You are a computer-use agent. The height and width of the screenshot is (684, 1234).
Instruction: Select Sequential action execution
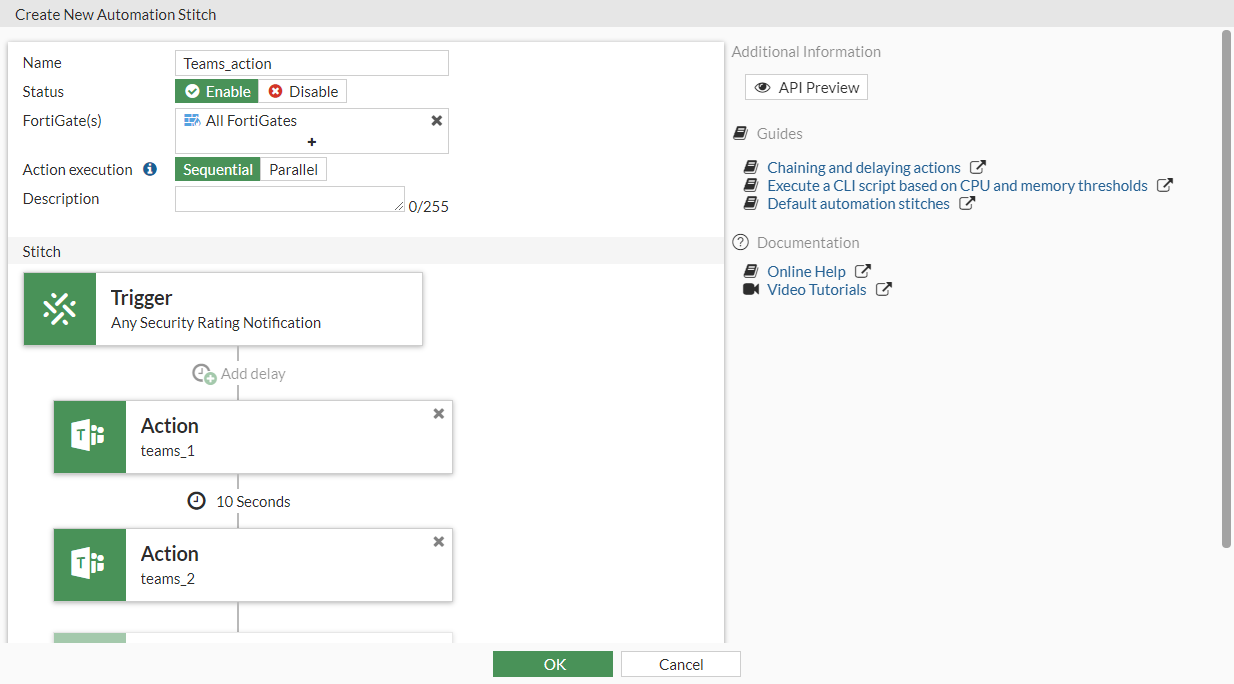[x=217, y=170]
